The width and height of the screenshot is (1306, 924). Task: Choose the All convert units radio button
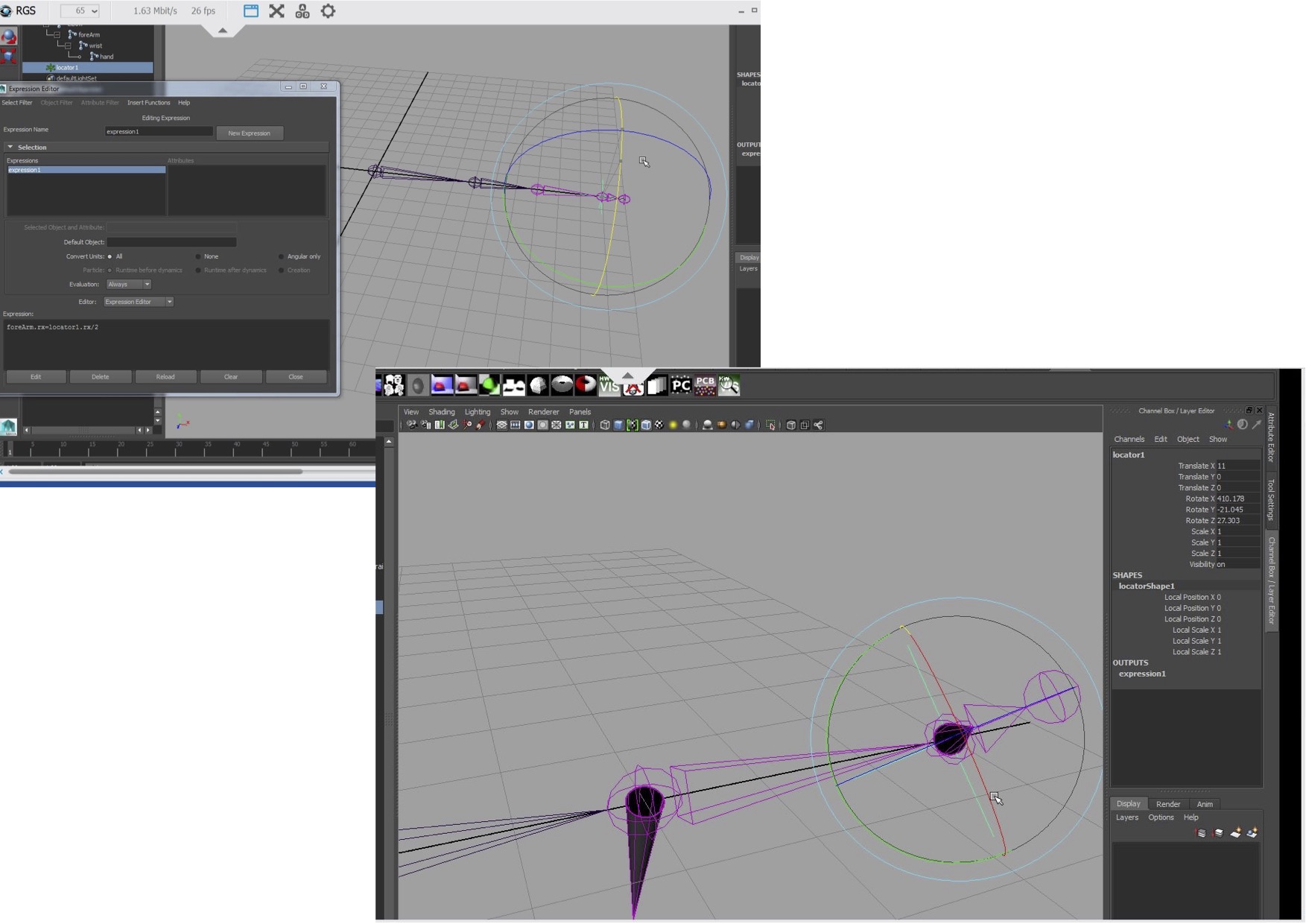tap(110, 256)
